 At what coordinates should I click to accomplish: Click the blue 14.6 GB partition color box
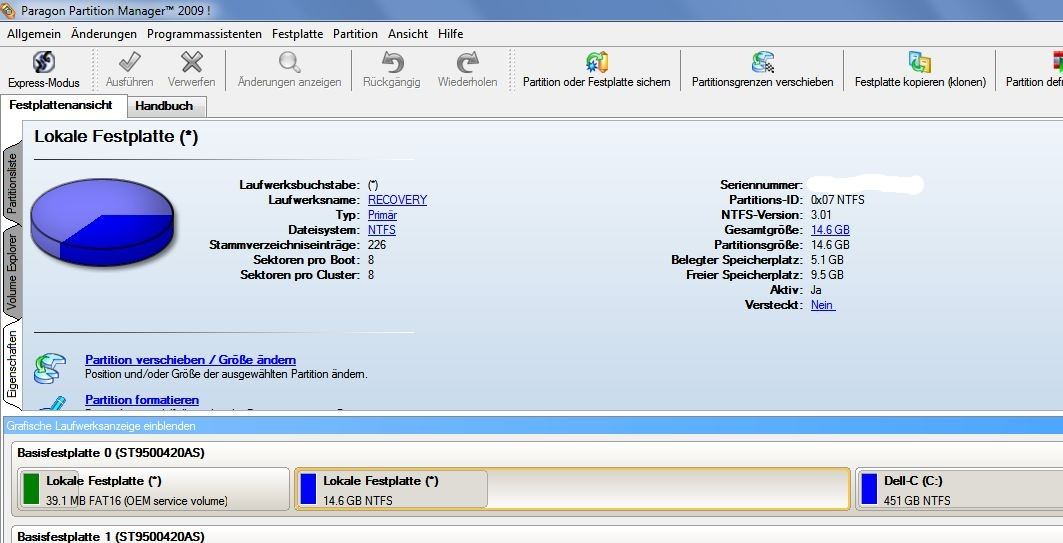tap(308, 489)
